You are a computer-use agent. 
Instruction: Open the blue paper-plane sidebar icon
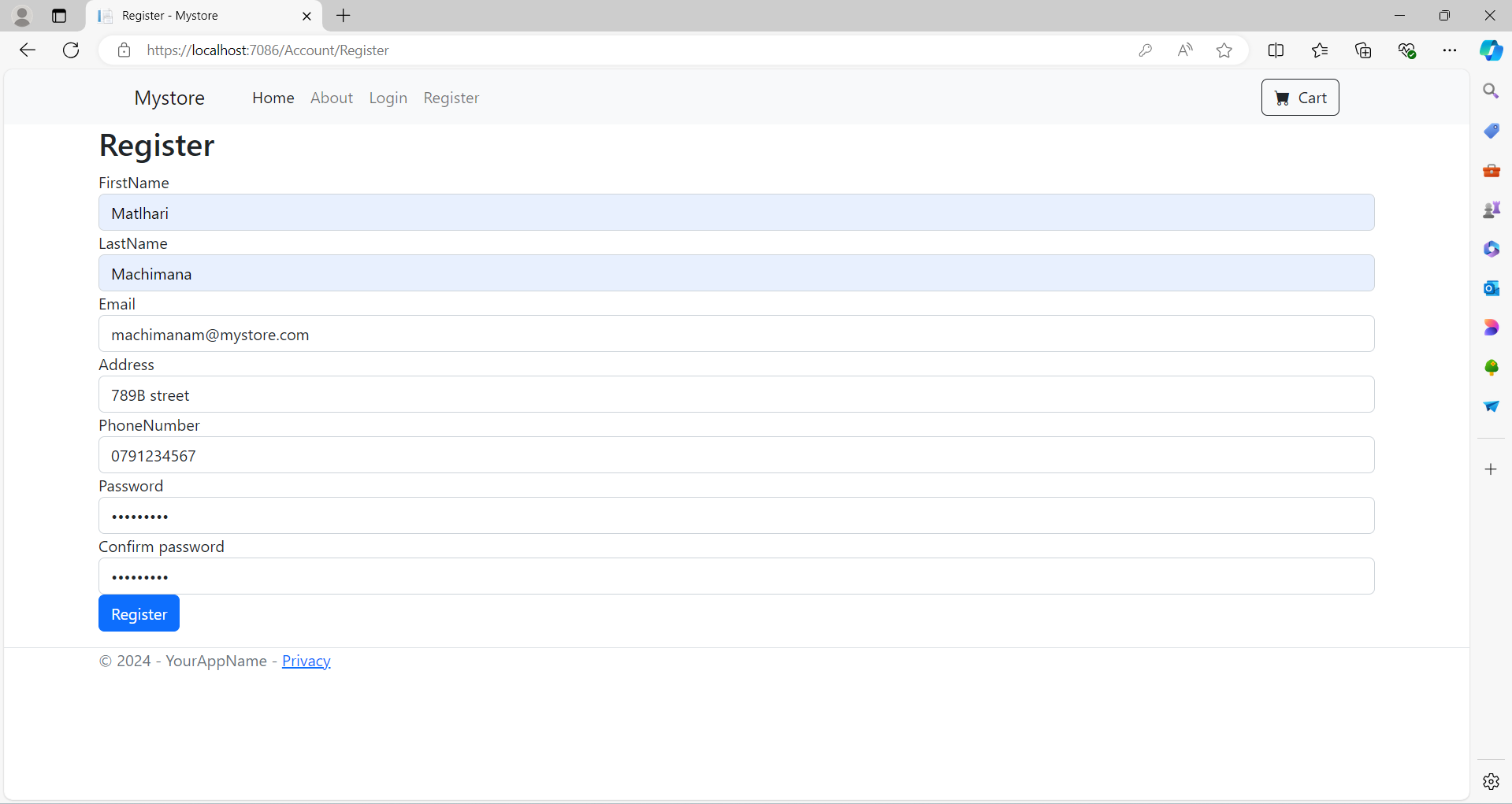(x=1491, y=406)
